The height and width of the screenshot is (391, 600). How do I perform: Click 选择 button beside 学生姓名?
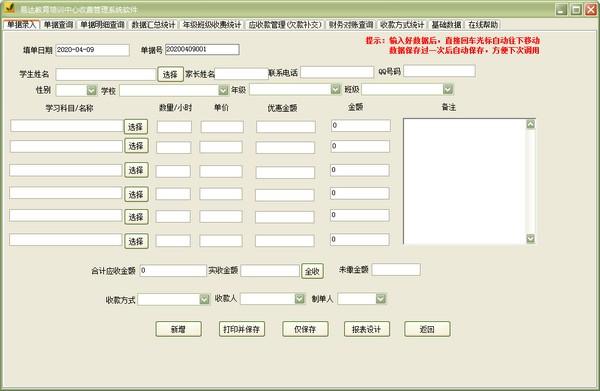click(170, 74)
